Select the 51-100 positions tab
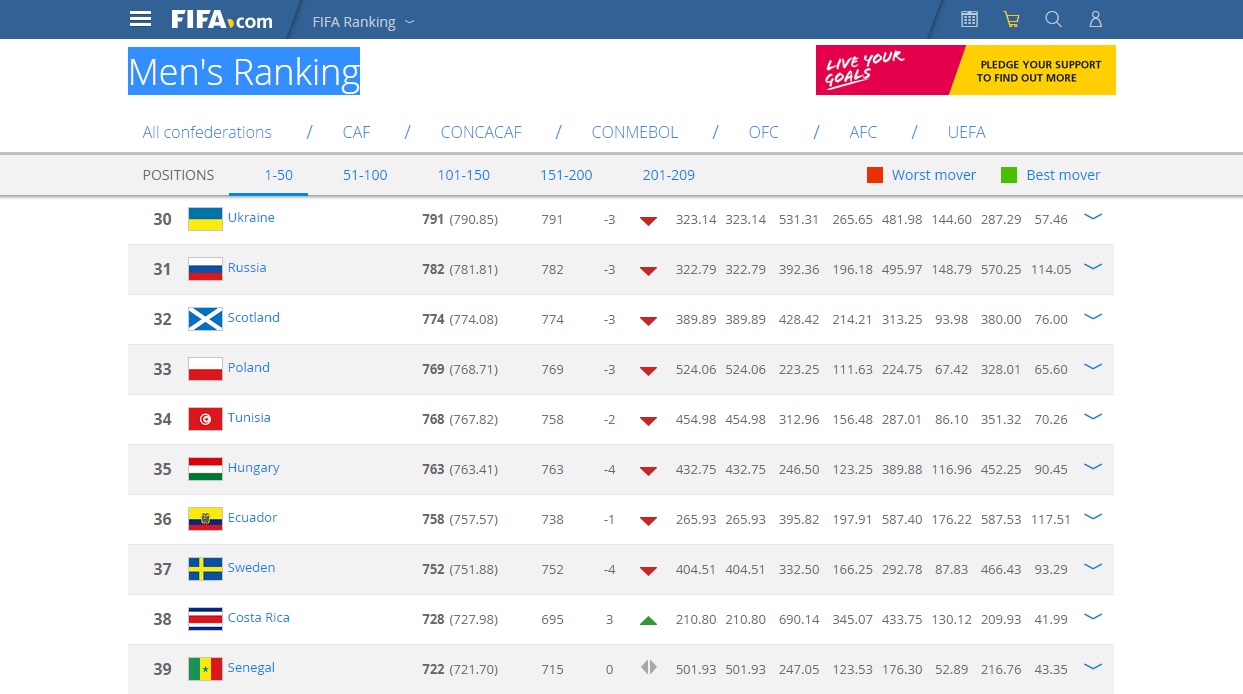 (365, 175)
